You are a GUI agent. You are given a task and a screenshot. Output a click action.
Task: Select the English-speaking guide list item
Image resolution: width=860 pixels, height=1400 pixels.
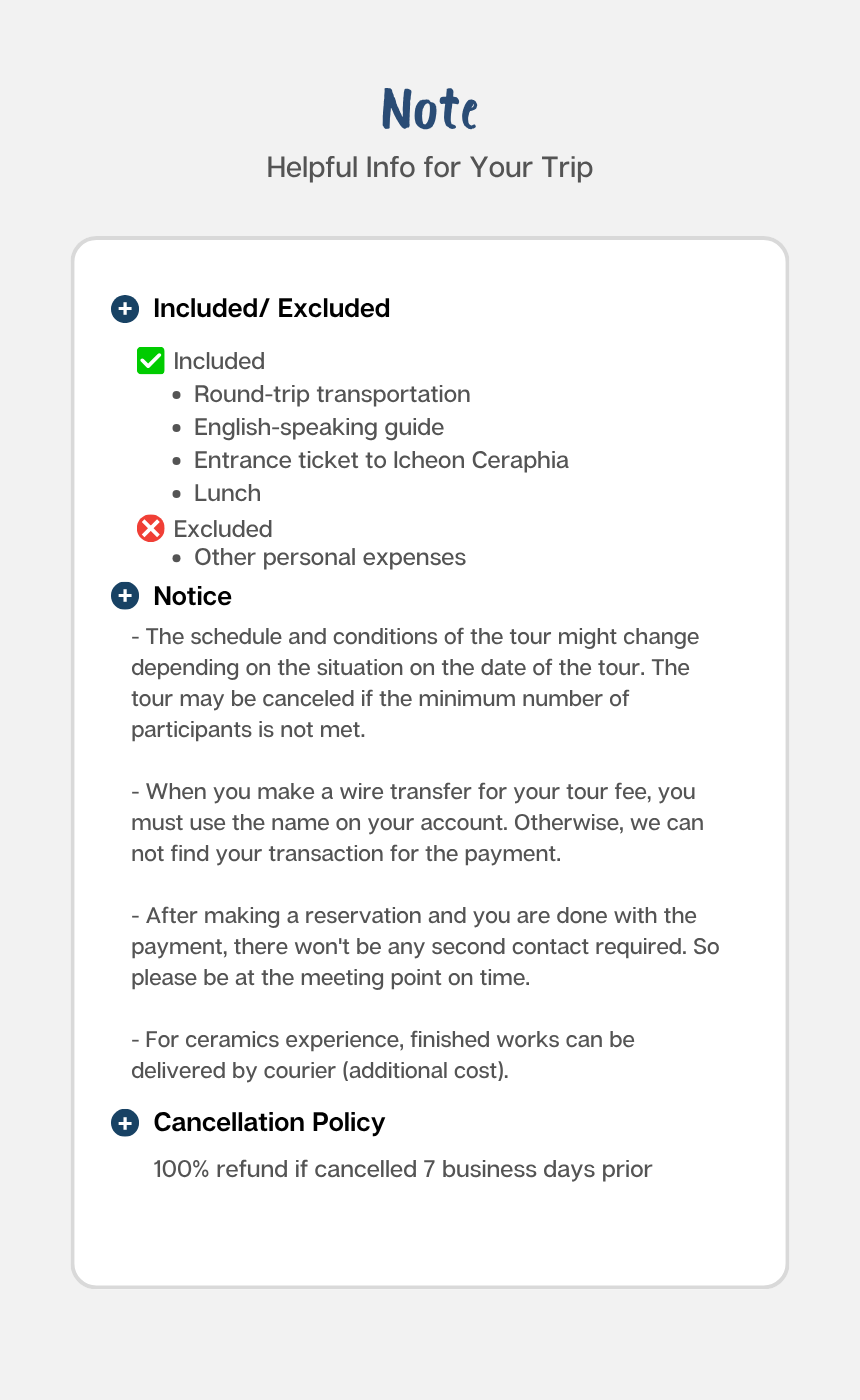click(319, 427)
